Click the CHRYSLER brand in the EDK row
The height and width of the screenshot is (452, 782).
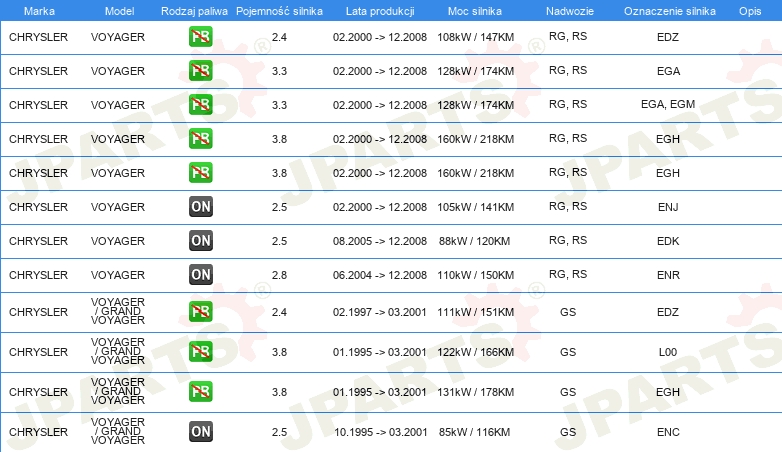tap(38, 241)
